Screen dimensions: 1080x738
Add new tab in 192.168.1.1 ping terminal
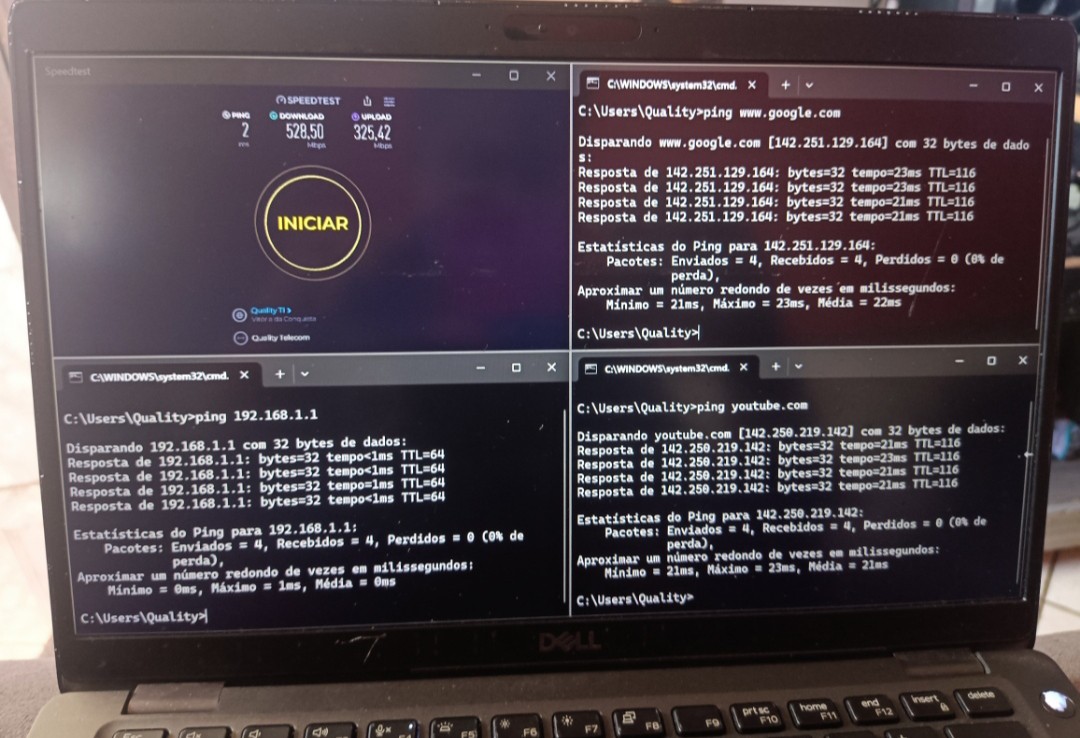[280, 374]
